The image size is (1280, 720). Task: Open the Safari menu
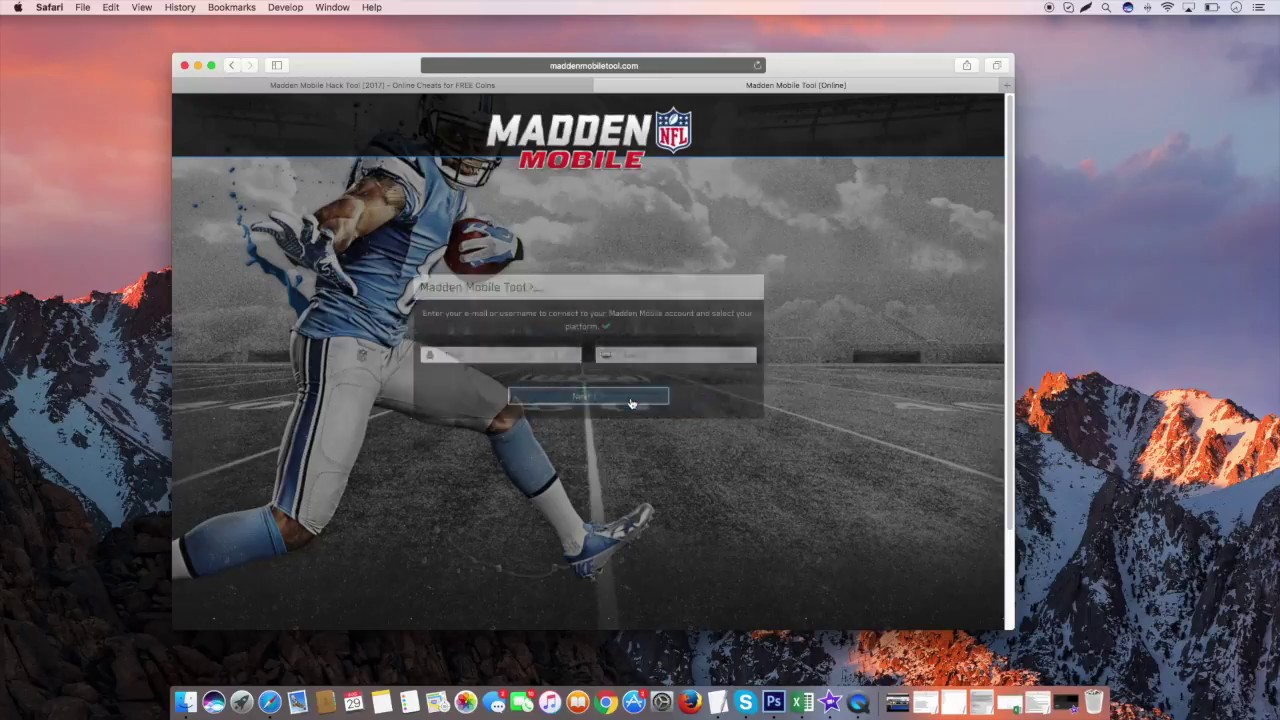click(x=49, y=7)
